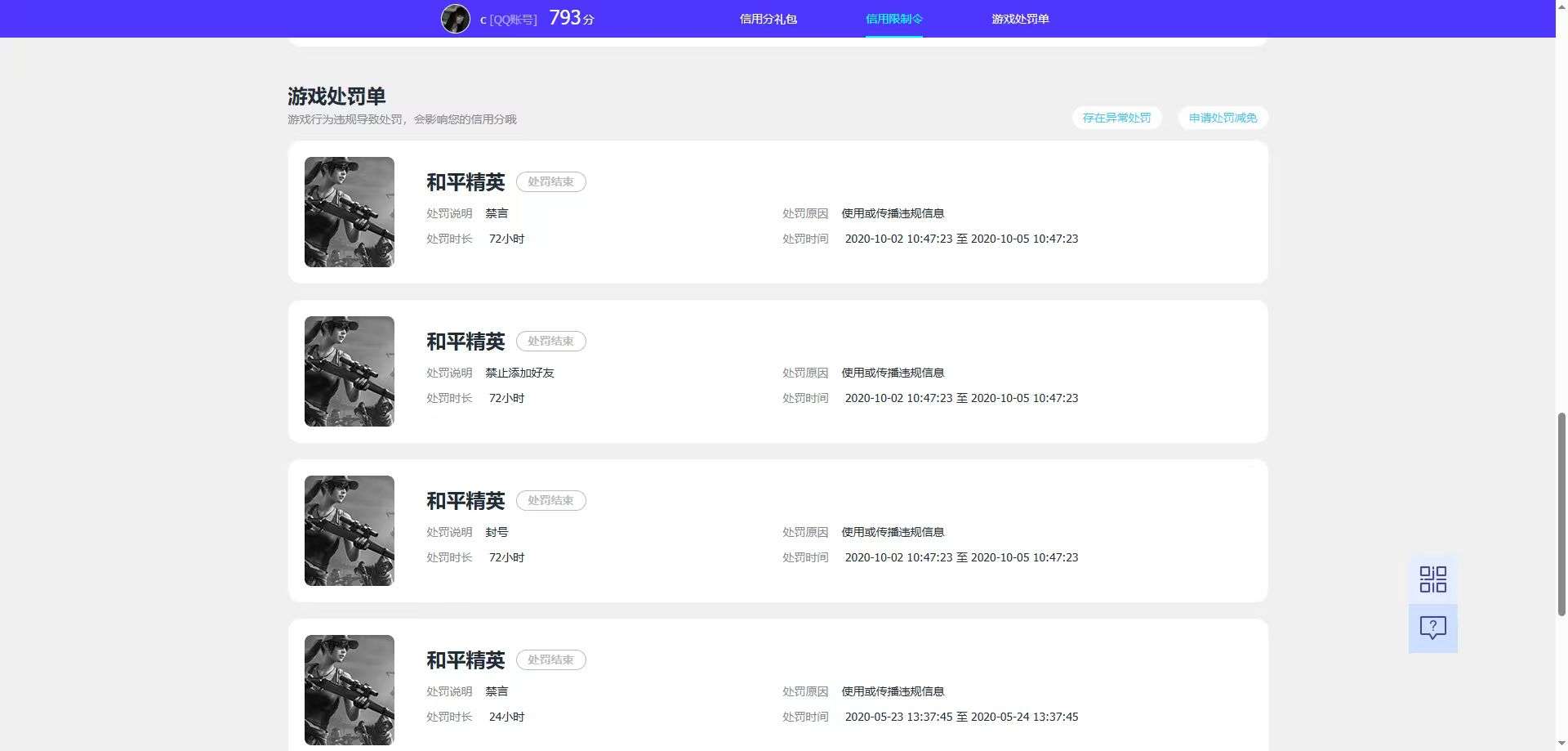
Task: Click the 处罚结束 badge on the 72小时 禁言 card
Action: (x=551, y=181)
